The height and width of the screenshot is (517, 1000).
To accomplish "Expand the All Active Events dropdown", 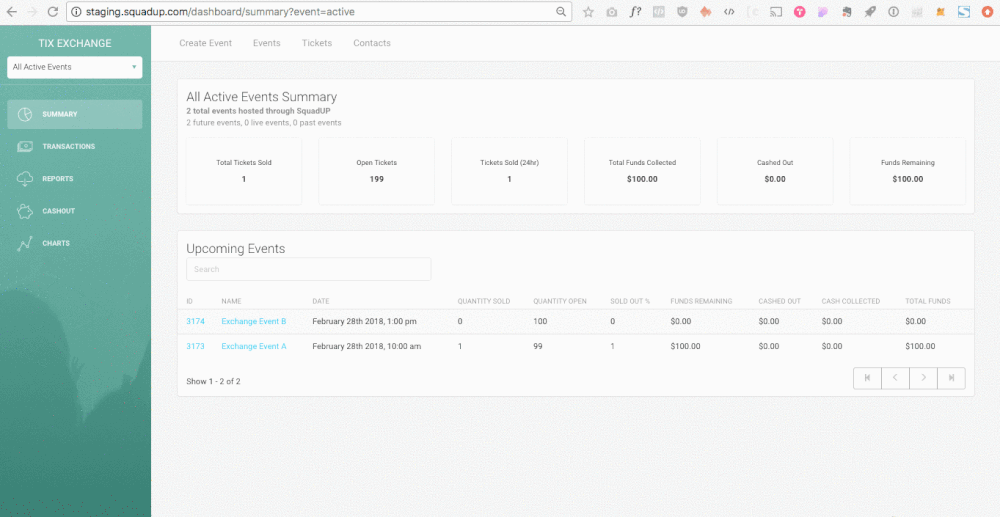I will pos(74,67).
